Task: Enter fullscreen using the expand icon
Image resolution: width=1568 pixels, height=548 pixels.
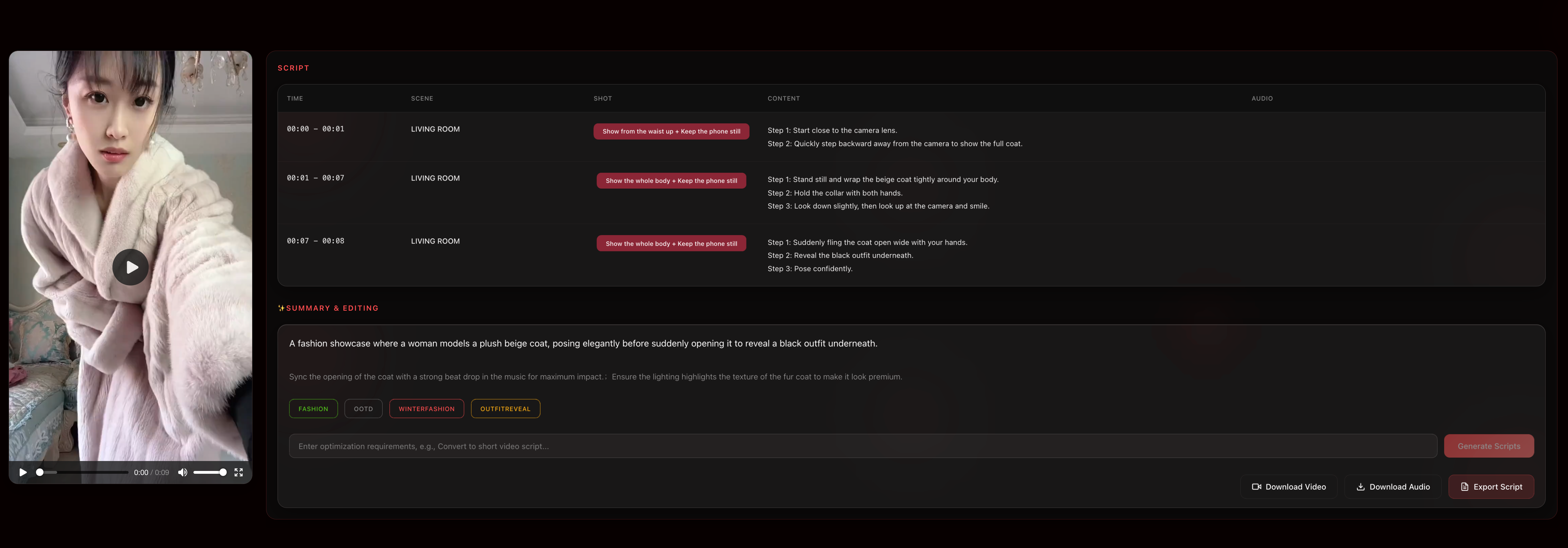Action: click(x=238, y=472)
